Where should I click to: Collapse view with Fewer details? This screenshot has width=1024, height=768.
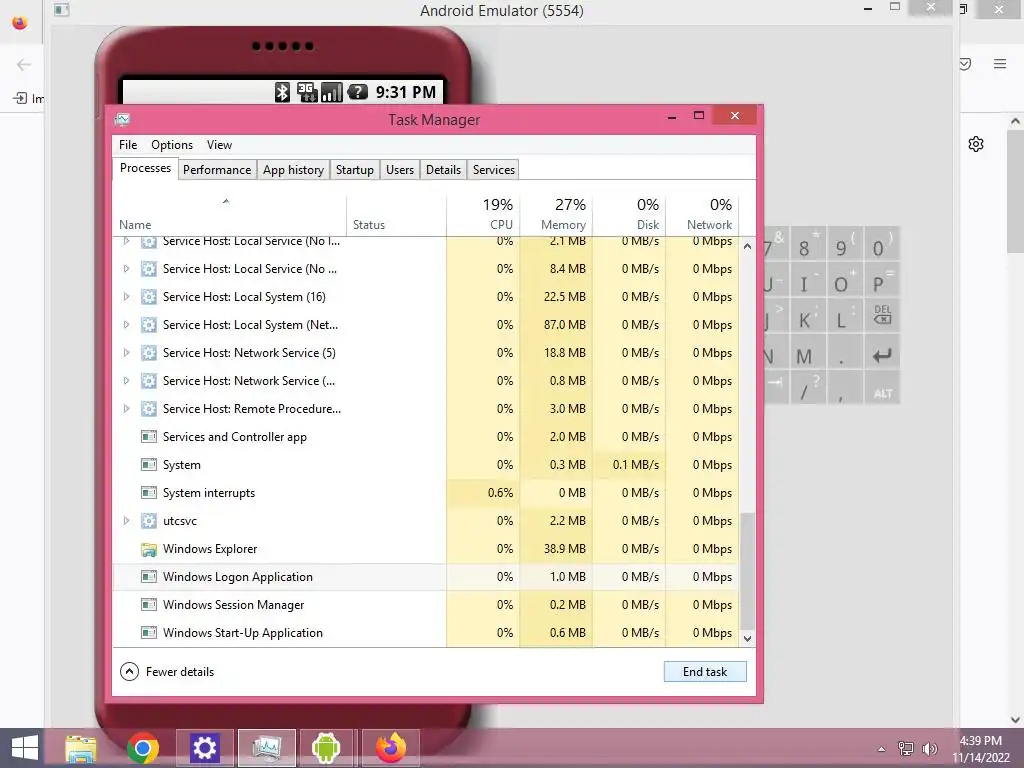pyautogui.click(x=167, y=671)
